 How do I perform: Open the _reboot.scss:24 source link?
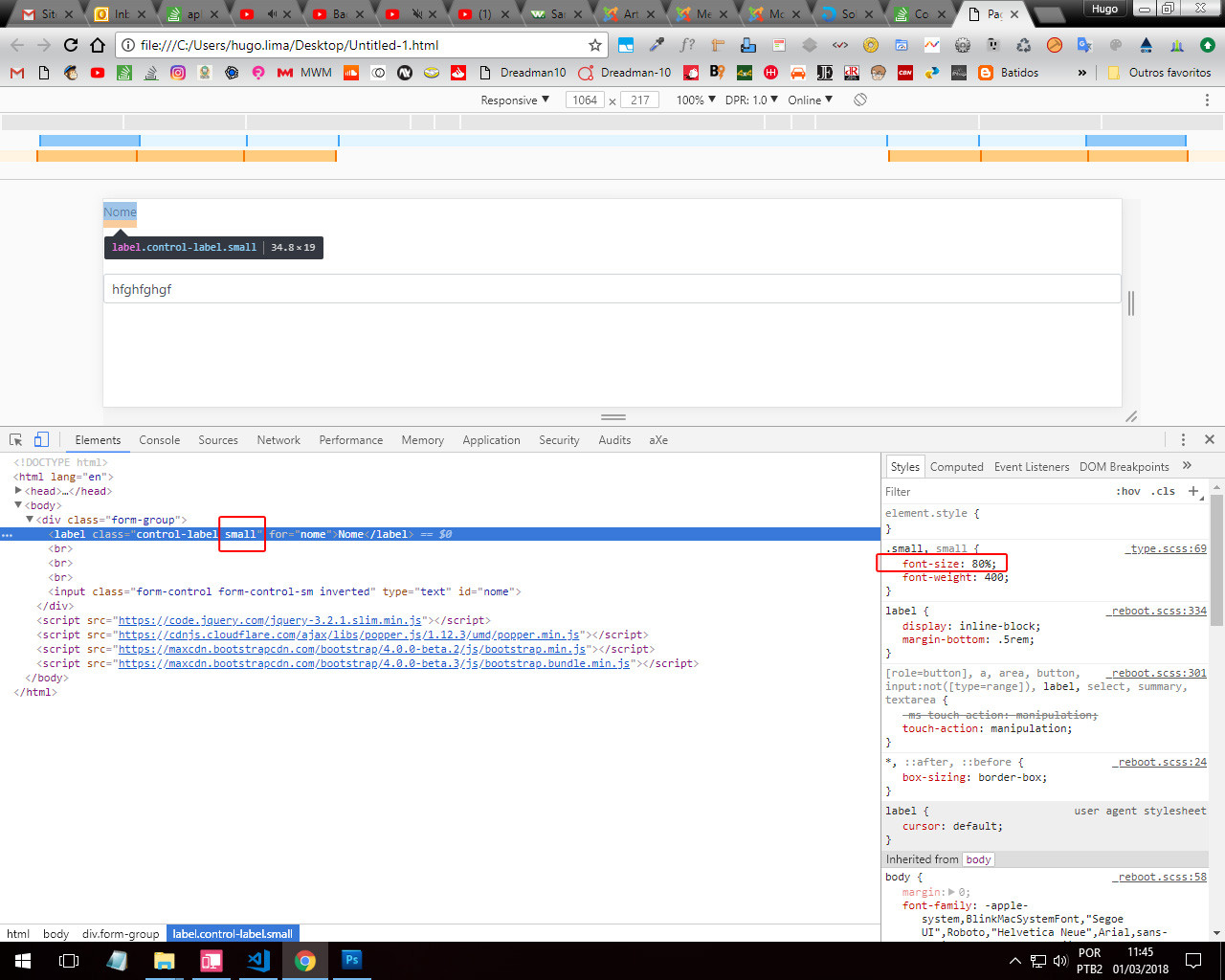(x=1159, y=762)
